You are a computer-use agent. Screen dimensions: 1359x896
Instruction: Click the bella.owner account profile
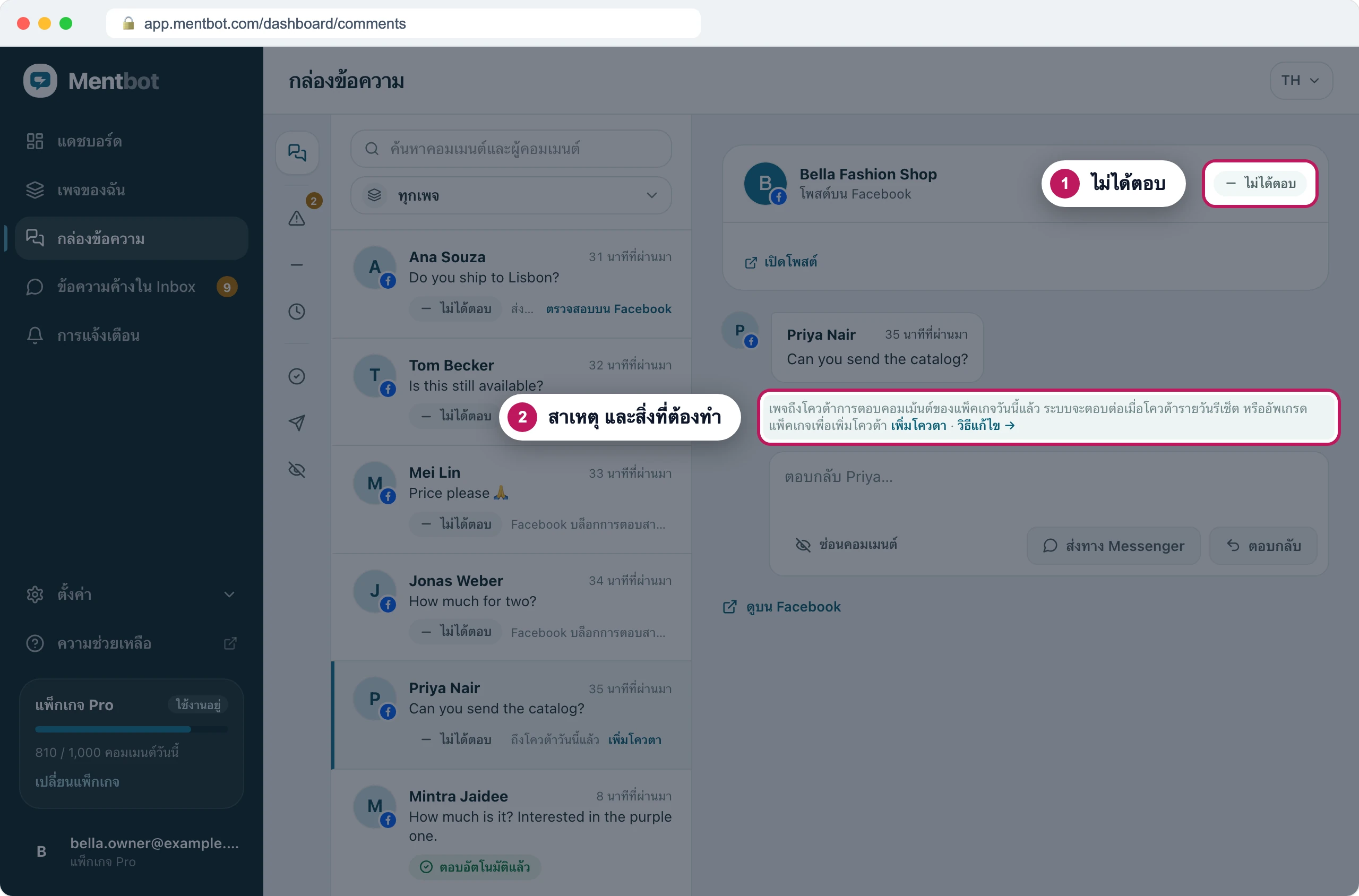coord(132,851)
